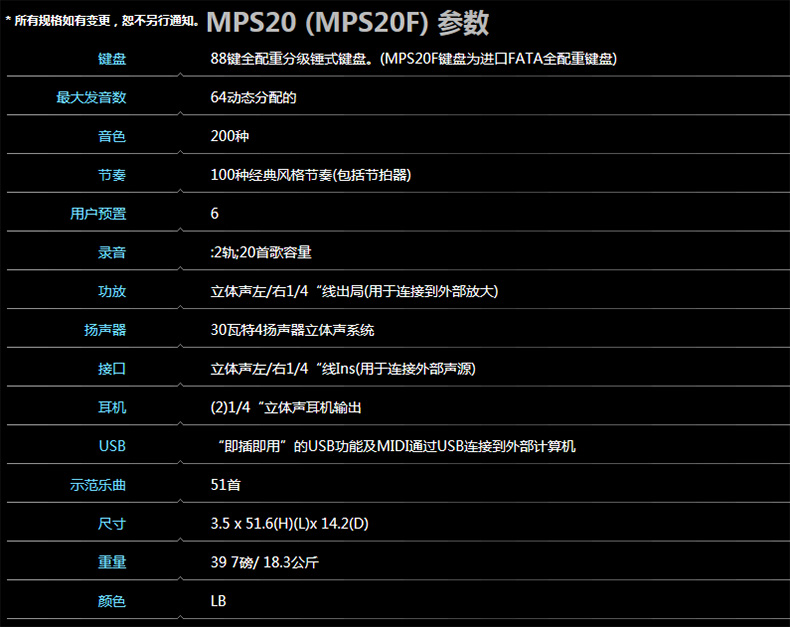Click the color value "LB"
790x627 pixels.
coord(218,601)
